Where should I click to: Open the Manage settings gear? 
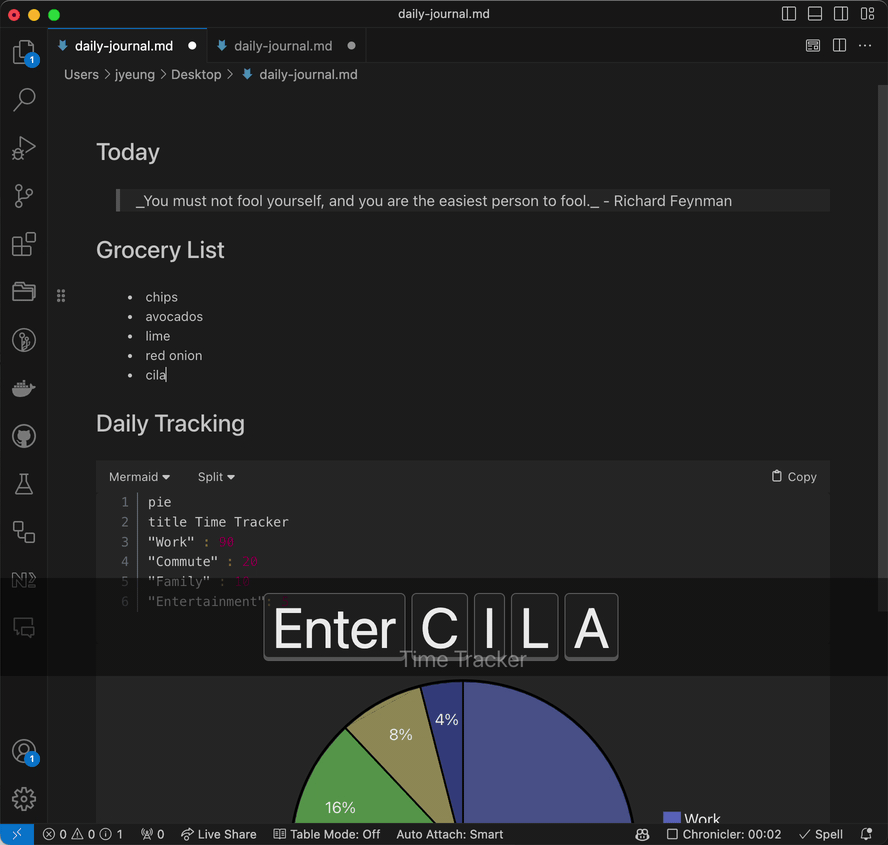(24, 799)
